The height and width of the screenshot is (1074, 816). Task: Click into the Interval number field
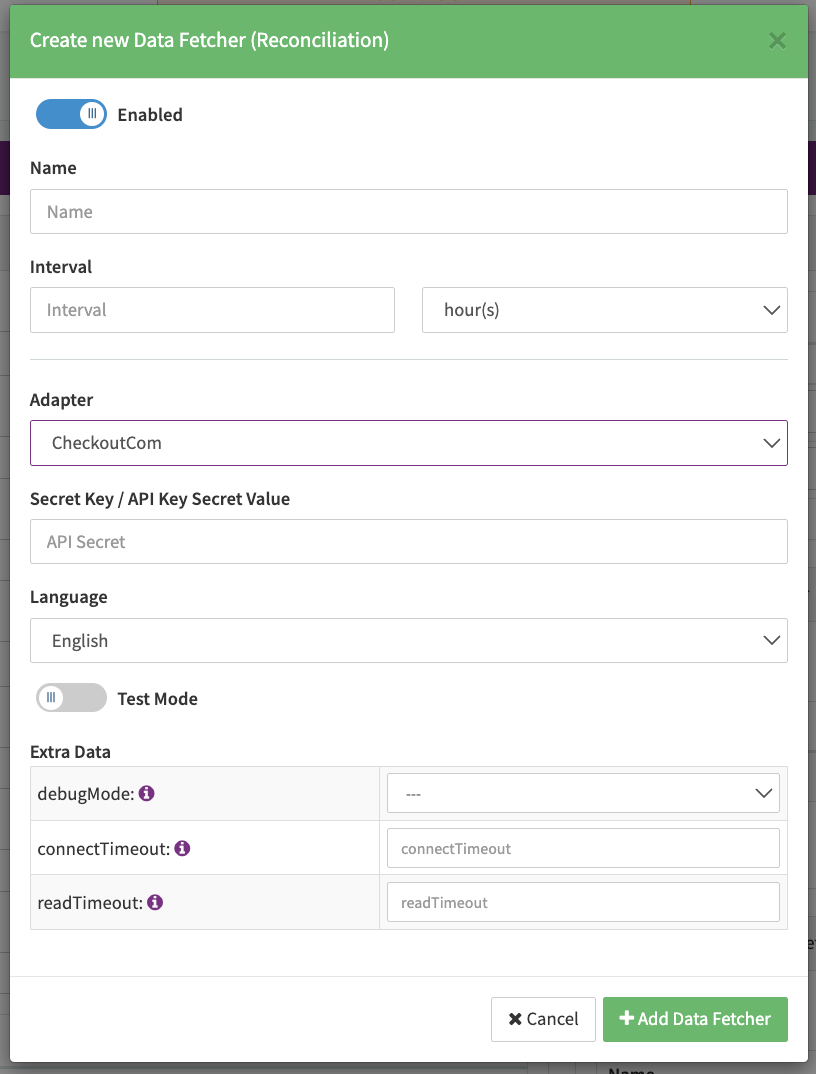point(212,310)
